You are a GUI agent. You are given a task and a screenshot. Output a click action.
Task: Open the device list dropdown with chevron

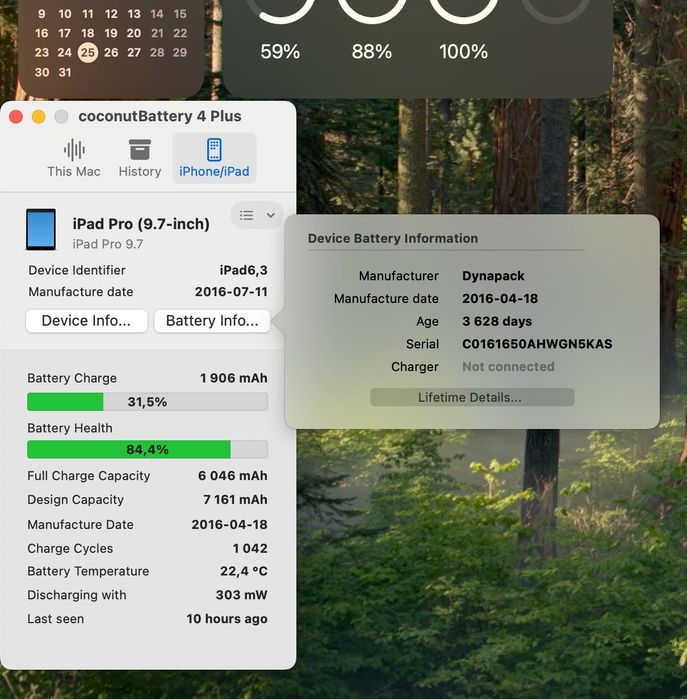click(x=257, y=215)
